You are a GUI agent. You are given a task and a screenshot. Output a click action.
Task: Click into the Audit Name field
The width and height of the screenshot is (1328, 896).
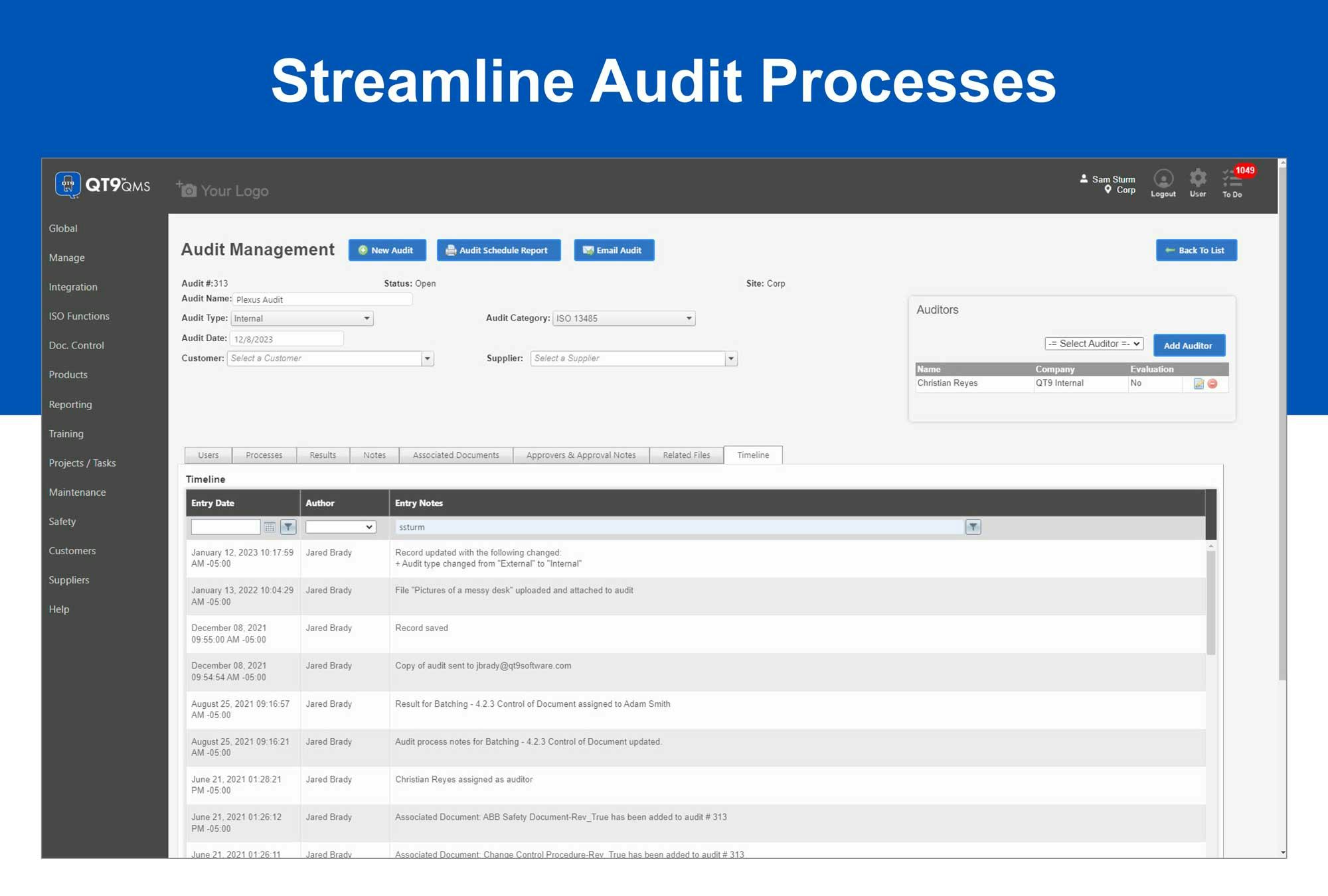(322, 299)
